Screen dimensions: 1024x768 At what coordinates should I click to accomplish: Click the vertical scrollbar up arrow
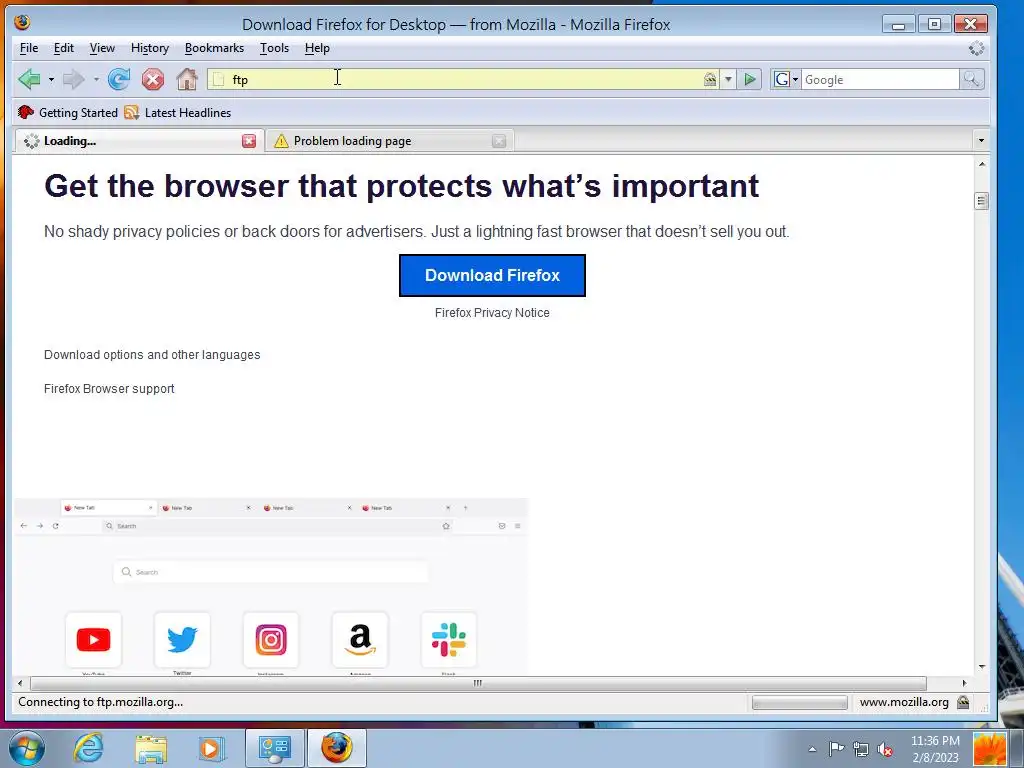pos(982,164)
